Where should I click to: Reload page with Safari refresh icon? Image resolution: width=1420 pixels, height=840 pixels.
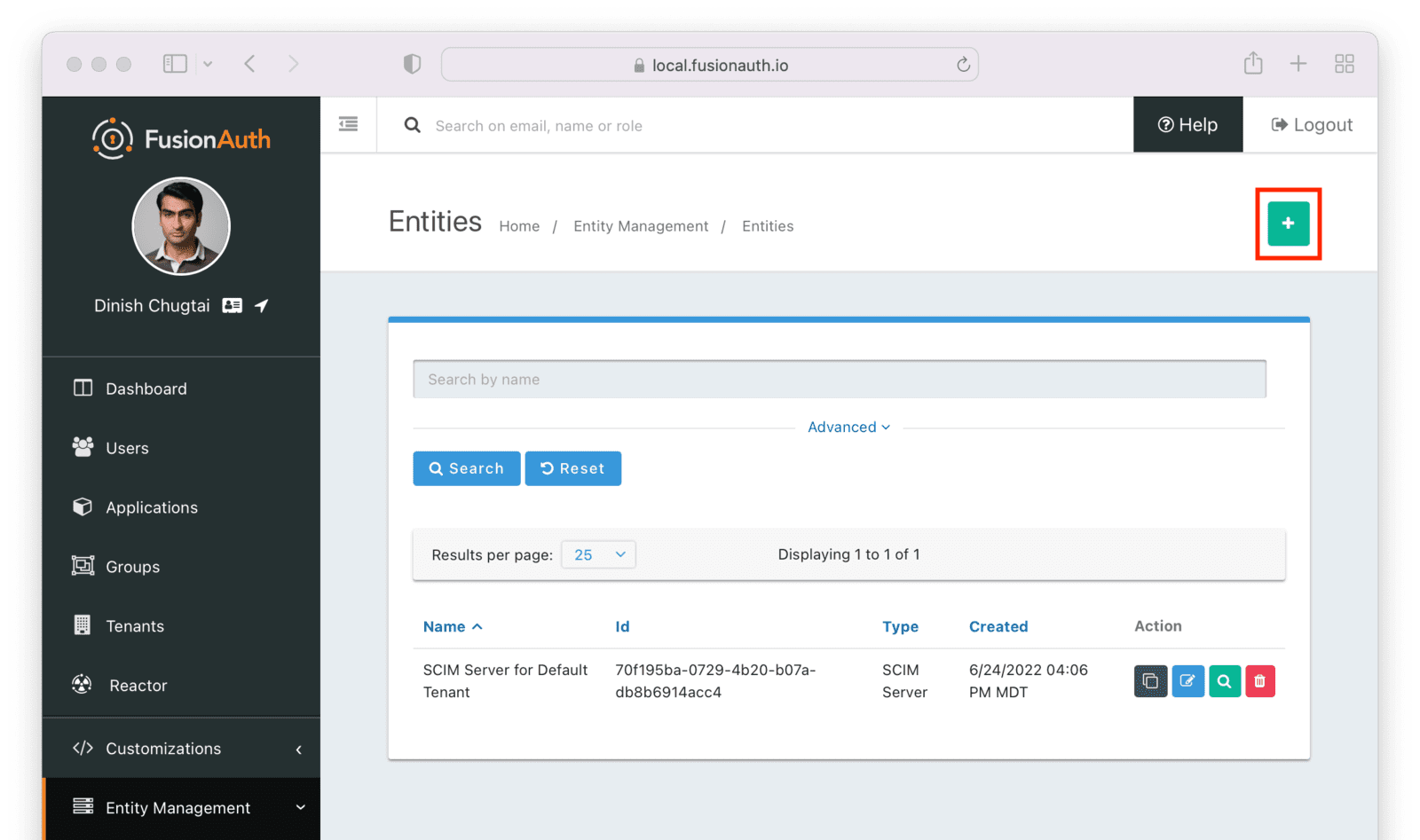(x=963, y=65)
